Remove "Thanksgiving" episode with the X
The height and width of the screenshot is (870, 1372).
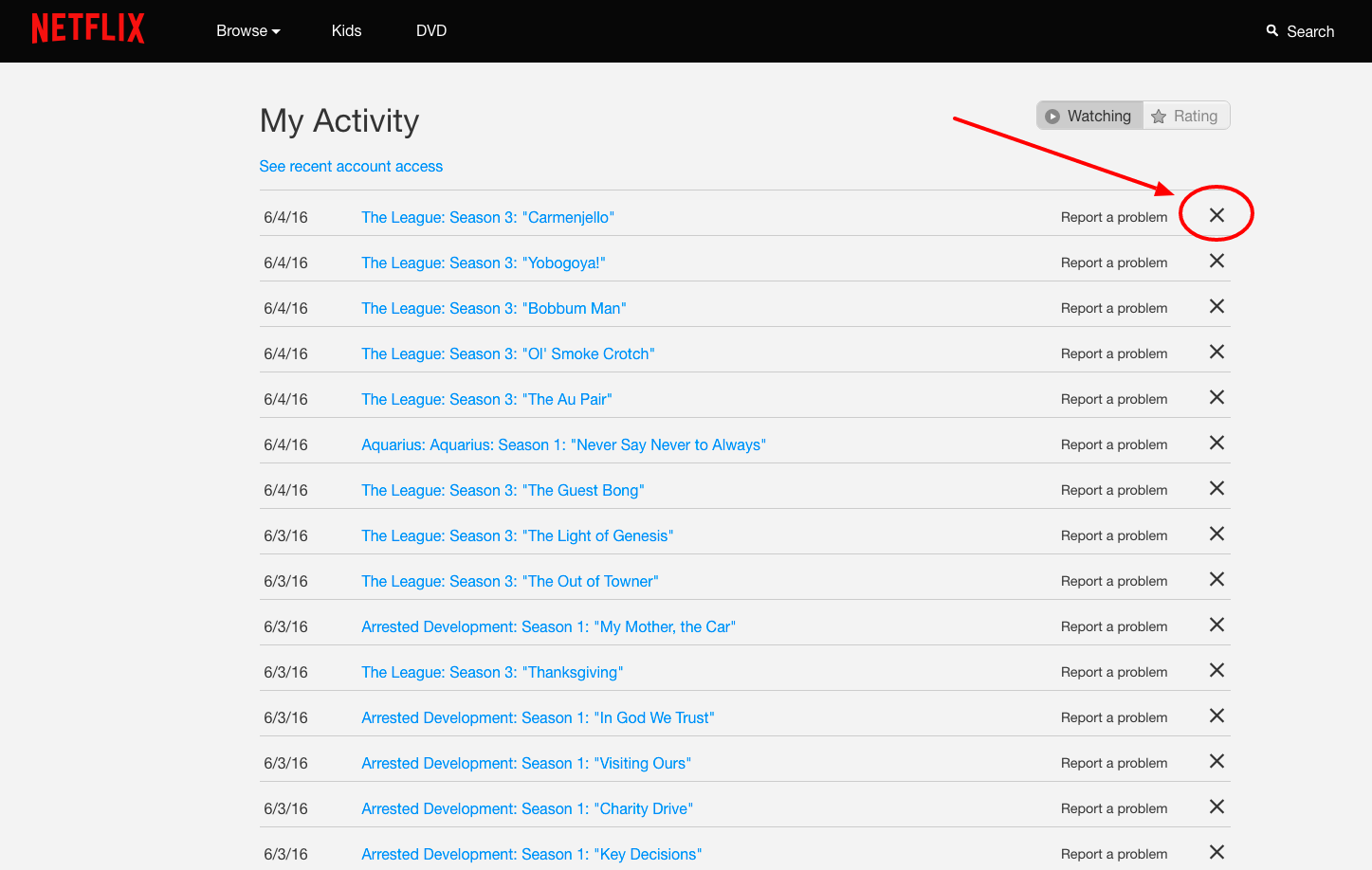[x=1217, y=670]
